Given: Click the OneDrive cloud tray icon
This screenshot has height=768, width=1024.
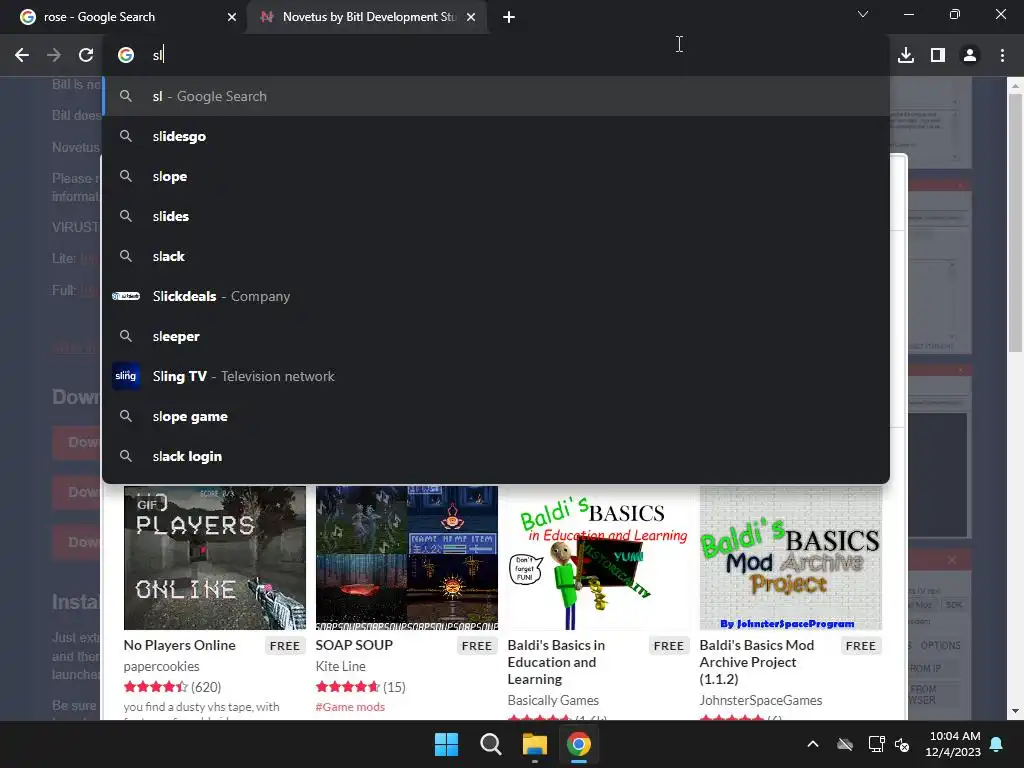Looking at the screenshot, I should [x=845, y=744].
